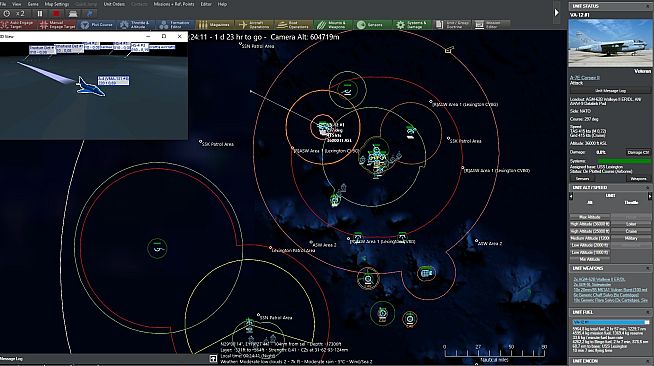Select Auto Engage Target

point(19,25)
